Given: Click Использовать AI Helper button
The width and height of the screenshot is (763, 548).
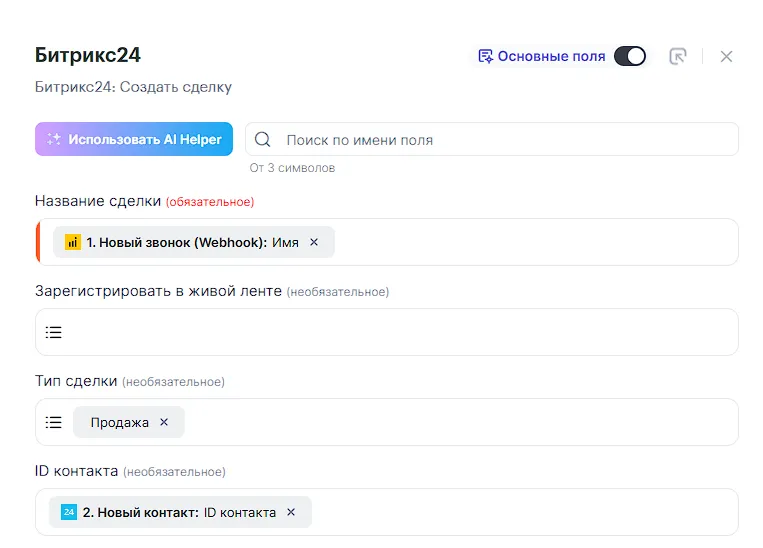Looking at the screenshot, I should coord(134,139).
